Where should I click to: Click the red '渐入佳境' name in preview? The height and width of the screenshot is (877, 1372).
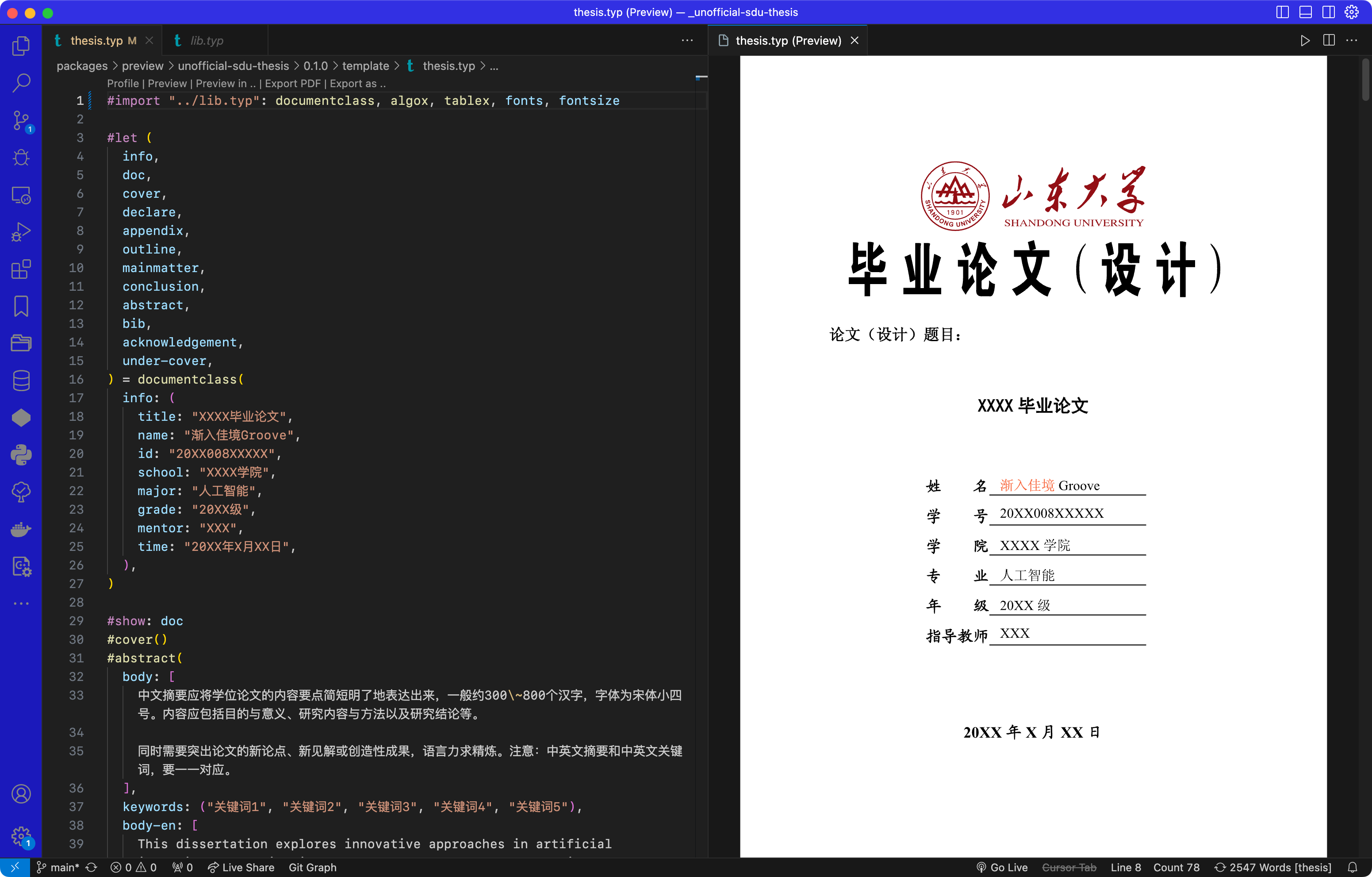pos(1027,485)
